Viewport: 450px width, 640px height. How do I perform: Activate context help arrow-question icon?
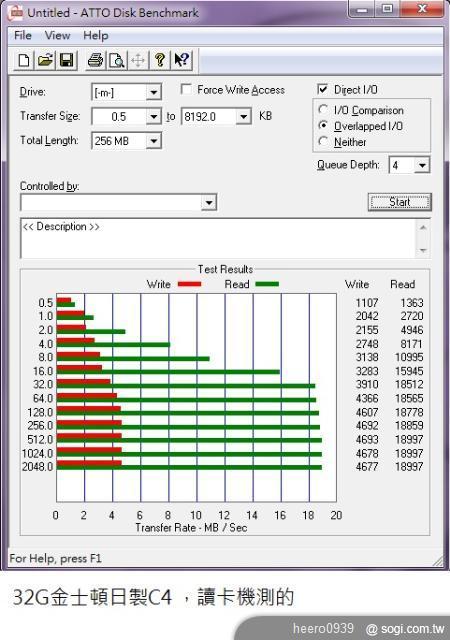pos(181,60)
